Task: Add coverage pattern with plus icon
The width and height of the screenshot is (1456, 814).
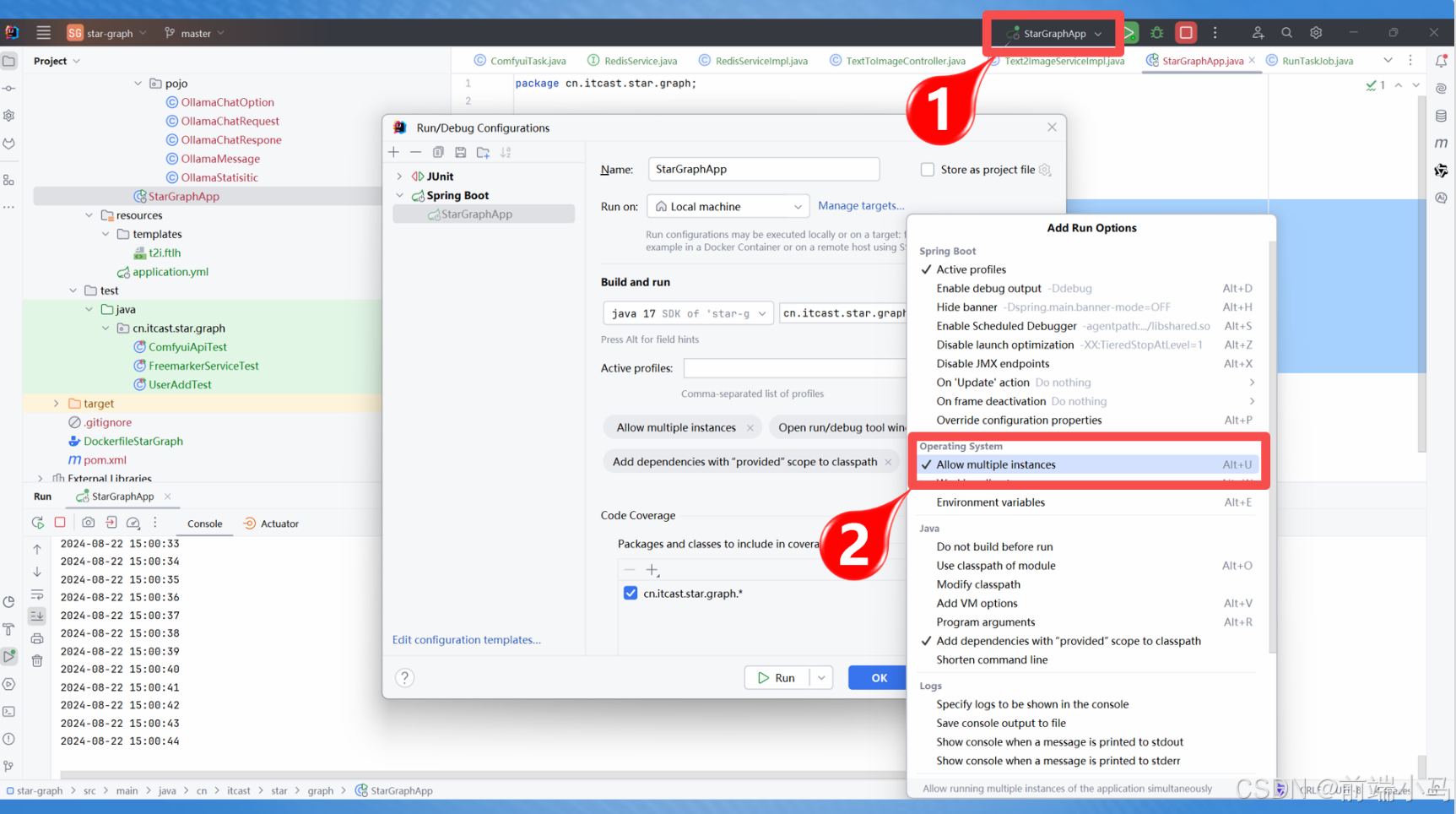Action: (x=652, y=570)
